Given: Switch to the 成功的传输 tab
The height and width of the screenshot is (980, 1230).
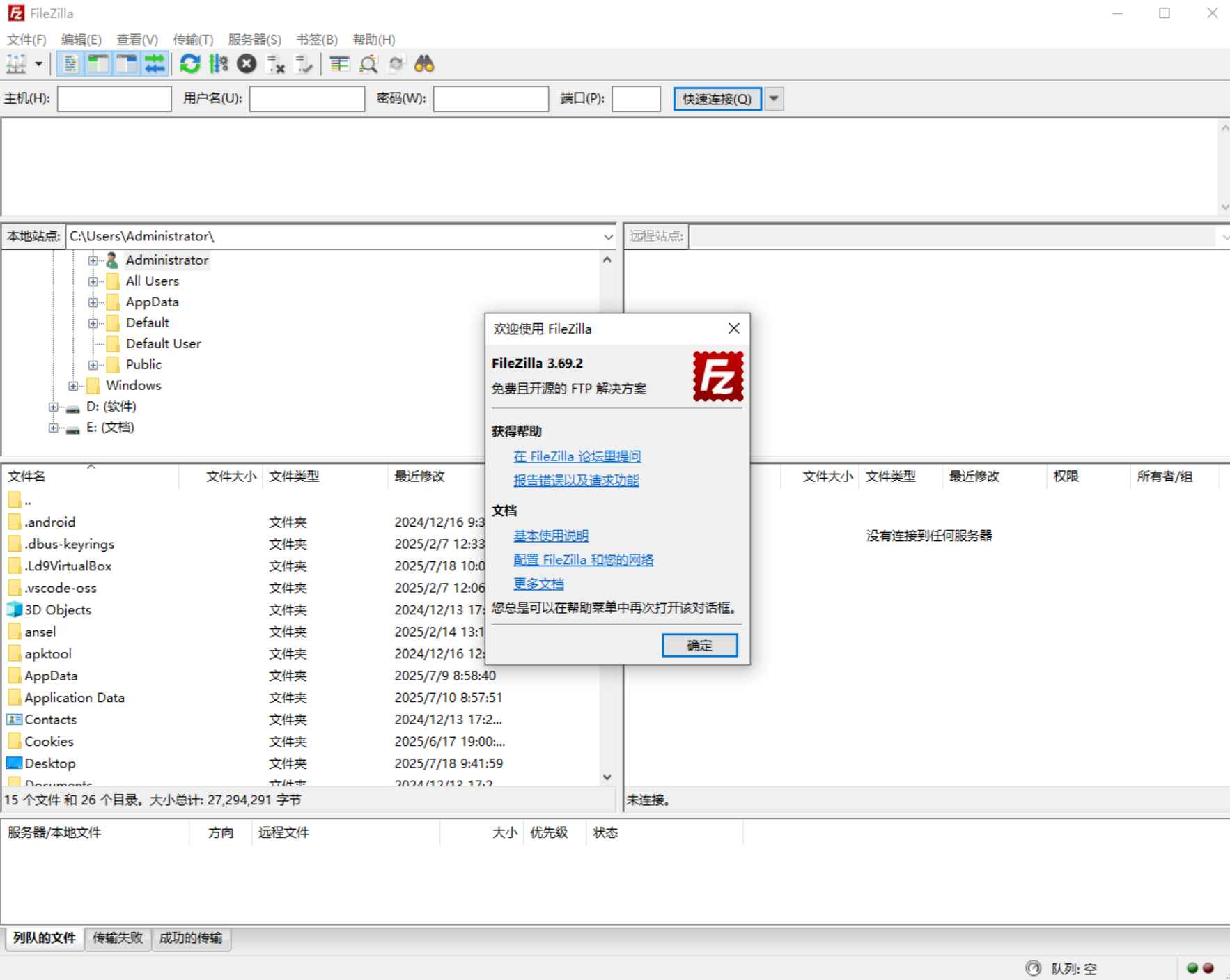Looking at the screenshot, I should (x=191, y=938).
